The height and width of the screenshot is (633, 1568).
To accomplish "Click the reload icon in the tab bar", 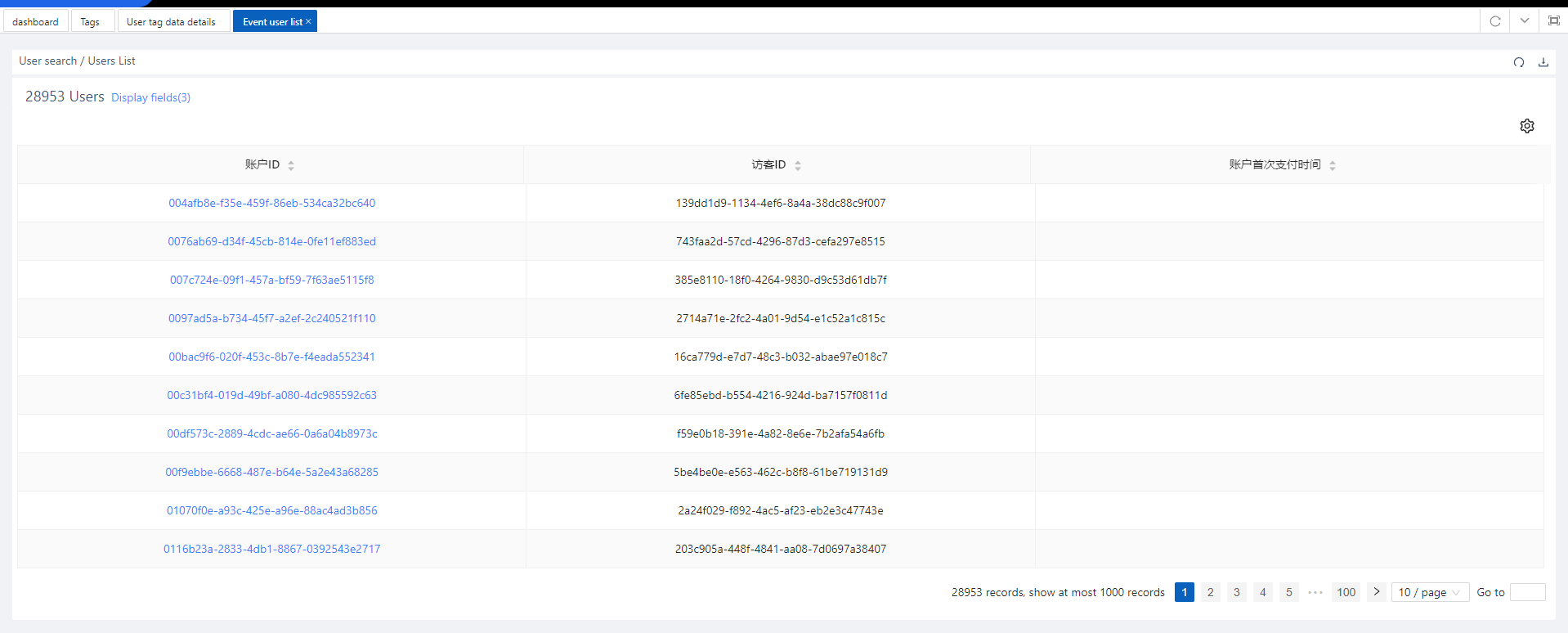I will click(1494, 21).
